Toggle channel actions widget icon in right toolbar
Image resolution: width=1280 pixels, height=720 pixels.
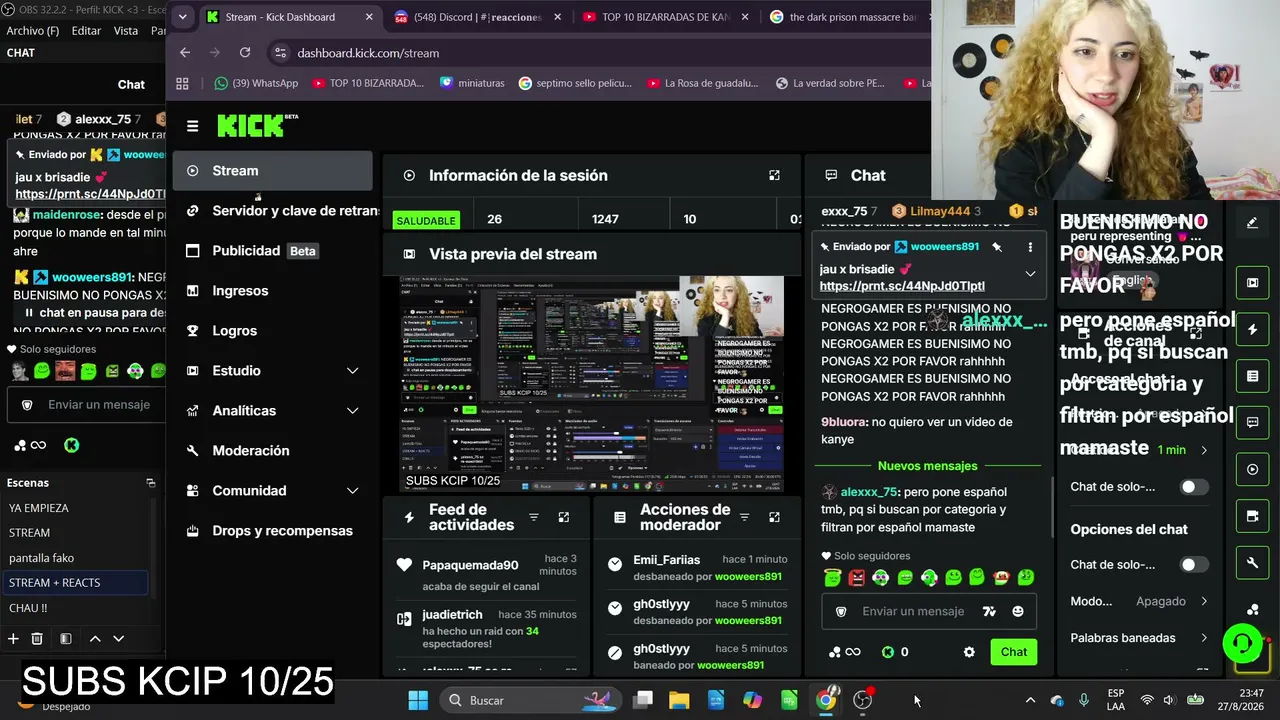(1252, 516)
